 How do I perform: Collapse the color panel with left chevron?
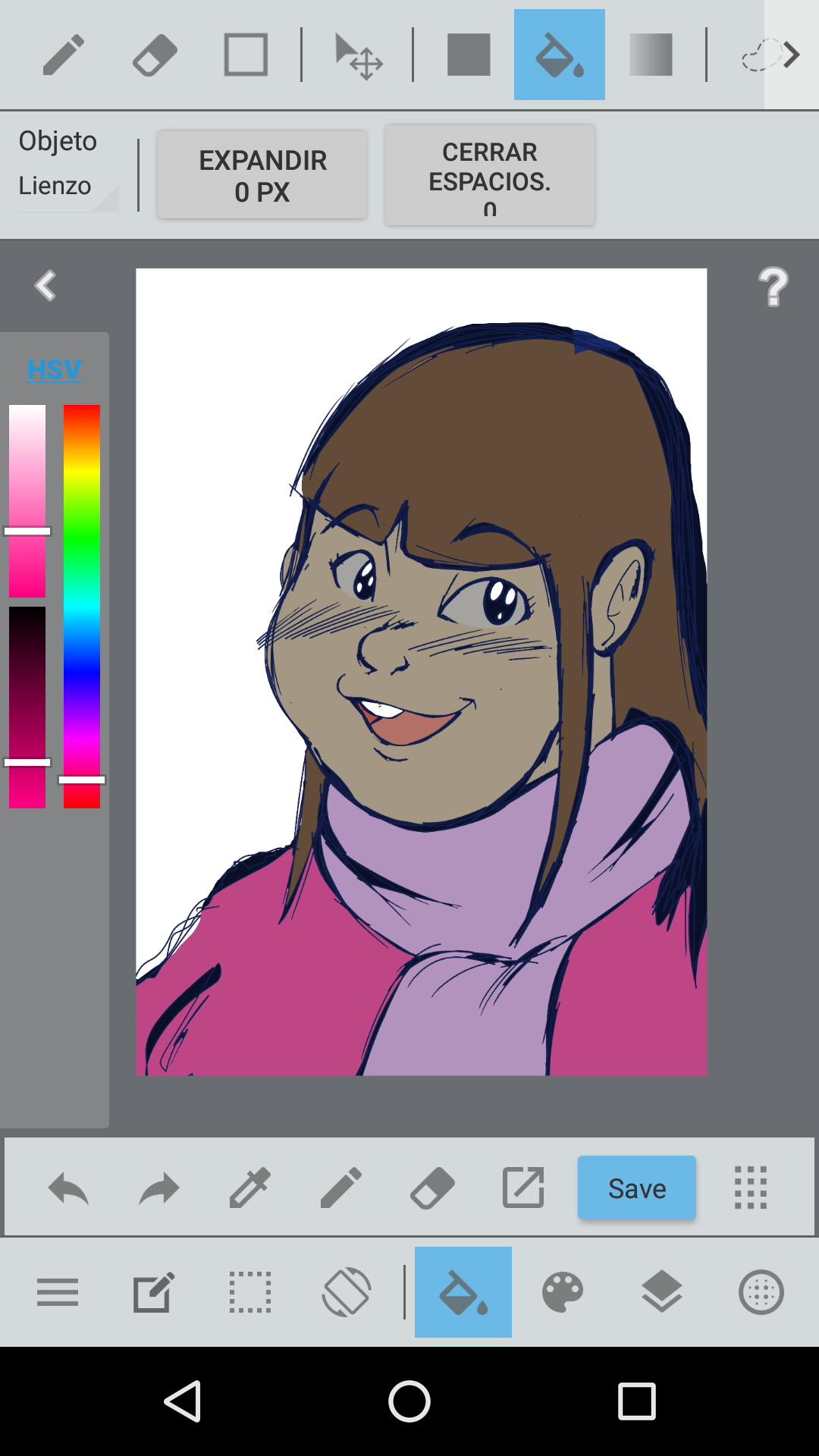[x=45, y=286]
